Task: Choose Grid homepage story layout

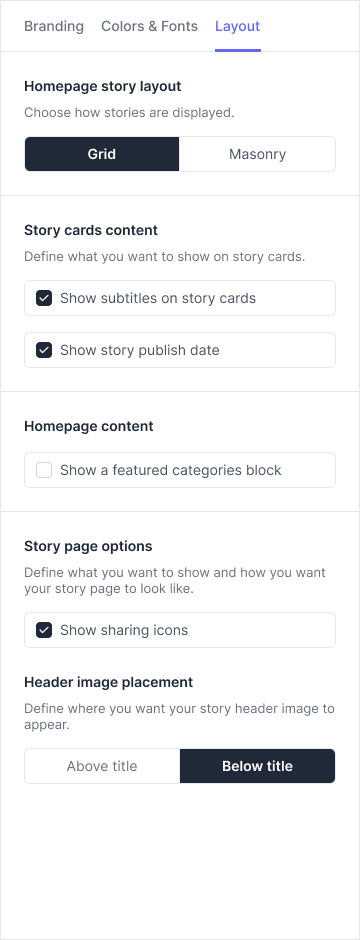Action: 102,154
